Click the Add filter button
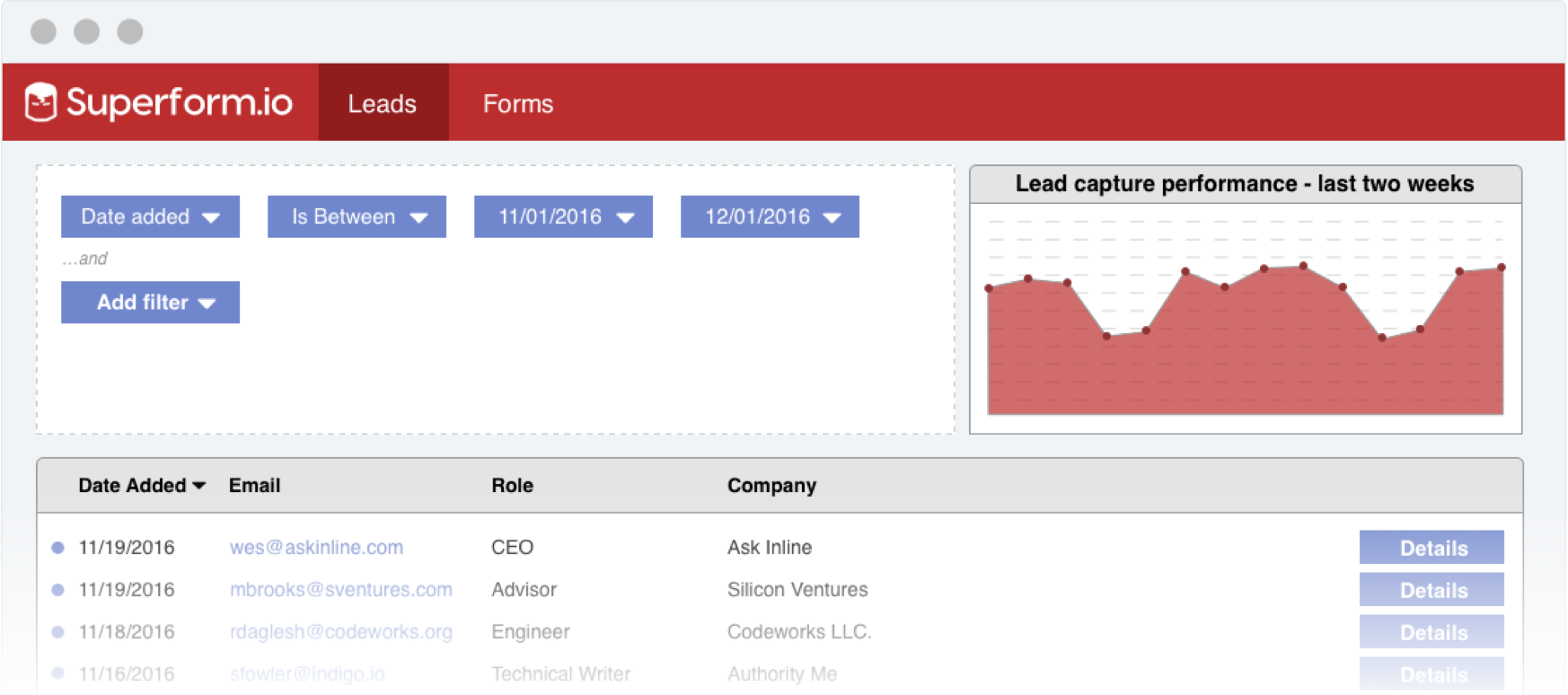 tap(150, 303)
